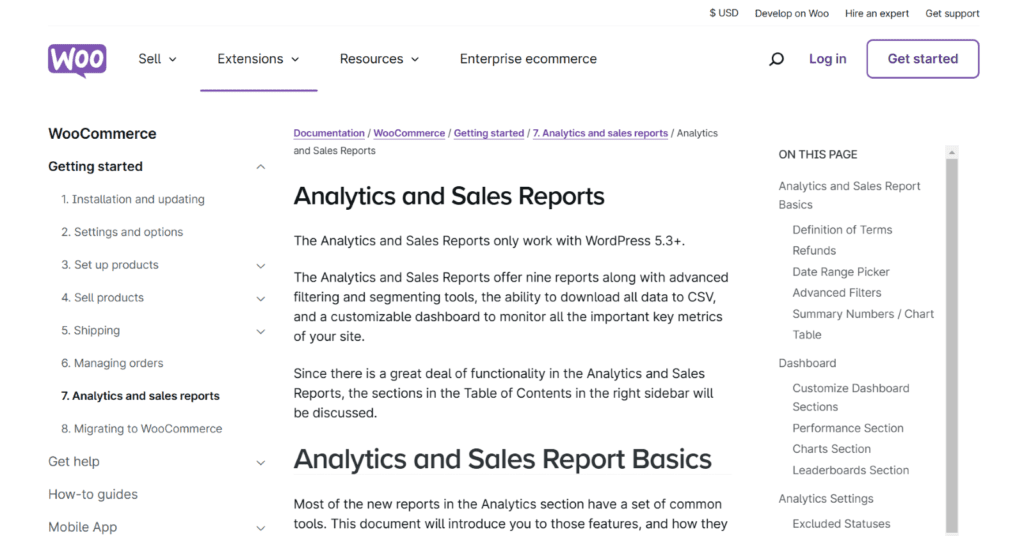Click the Get started button

pyautogui.click(x=923, y=59)
